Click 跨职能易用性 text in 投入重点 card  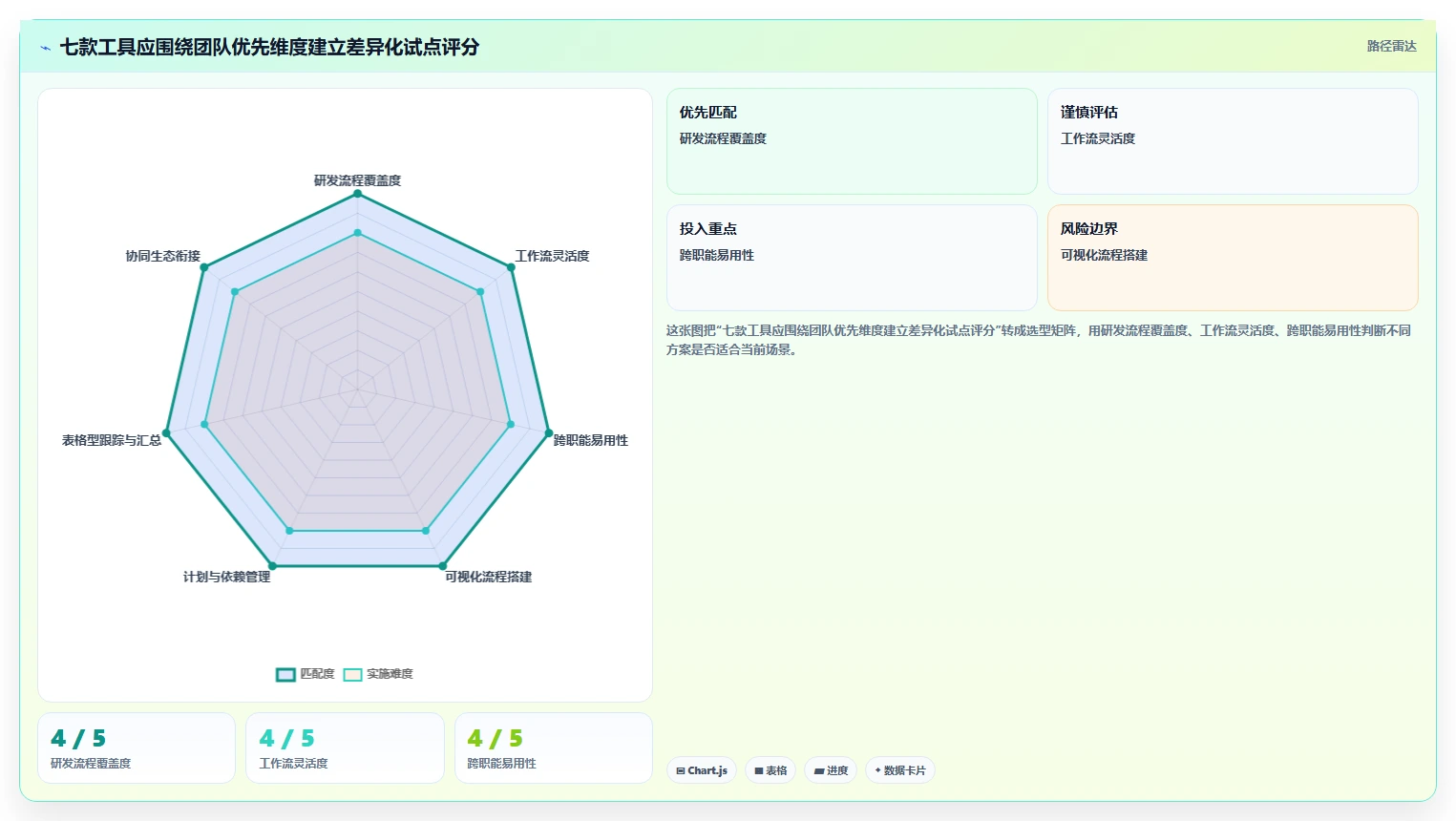coord(717,255)
